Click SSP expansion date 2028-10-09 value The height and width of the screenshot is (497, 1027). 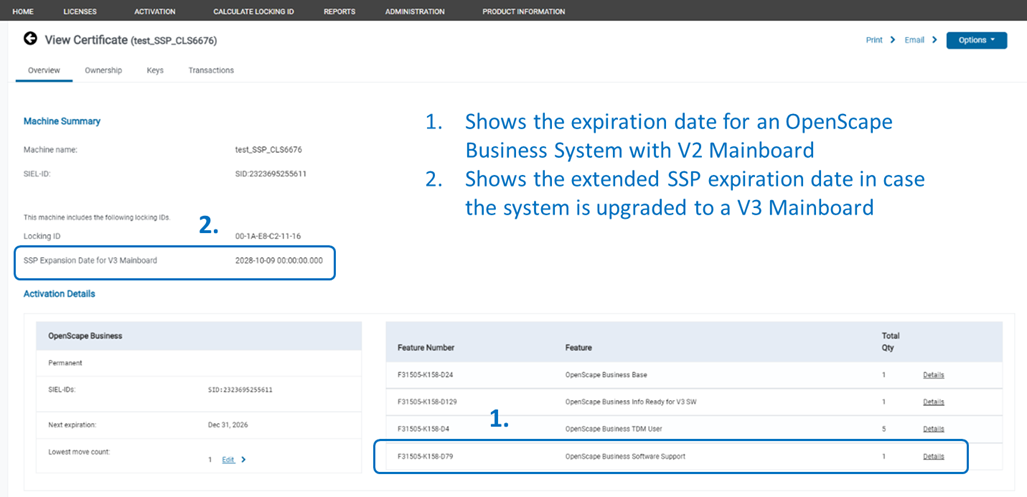tap(278, 260)
